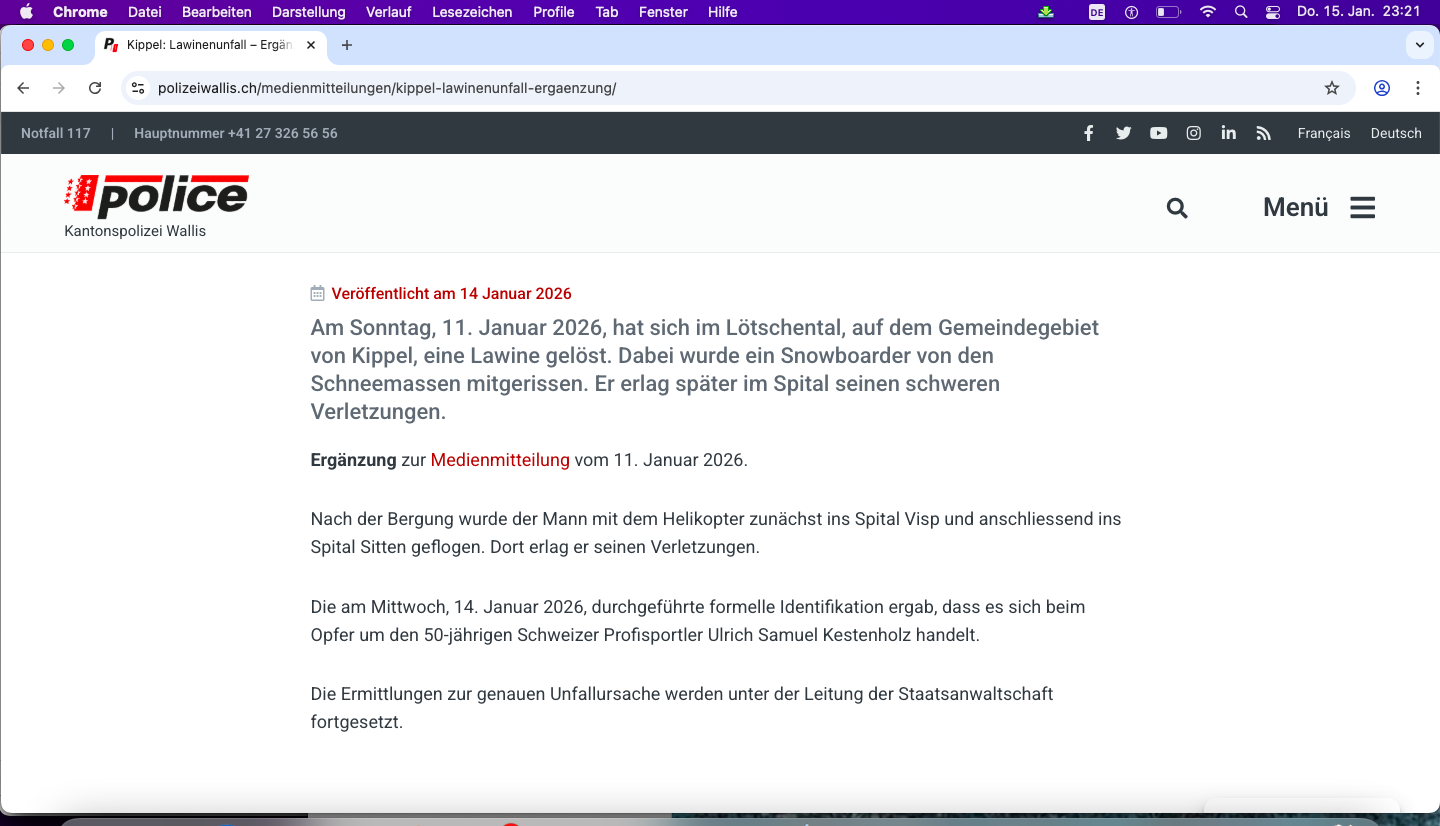Reload the page
This screenshot has height=826, width=1440.
pos(95,88)
